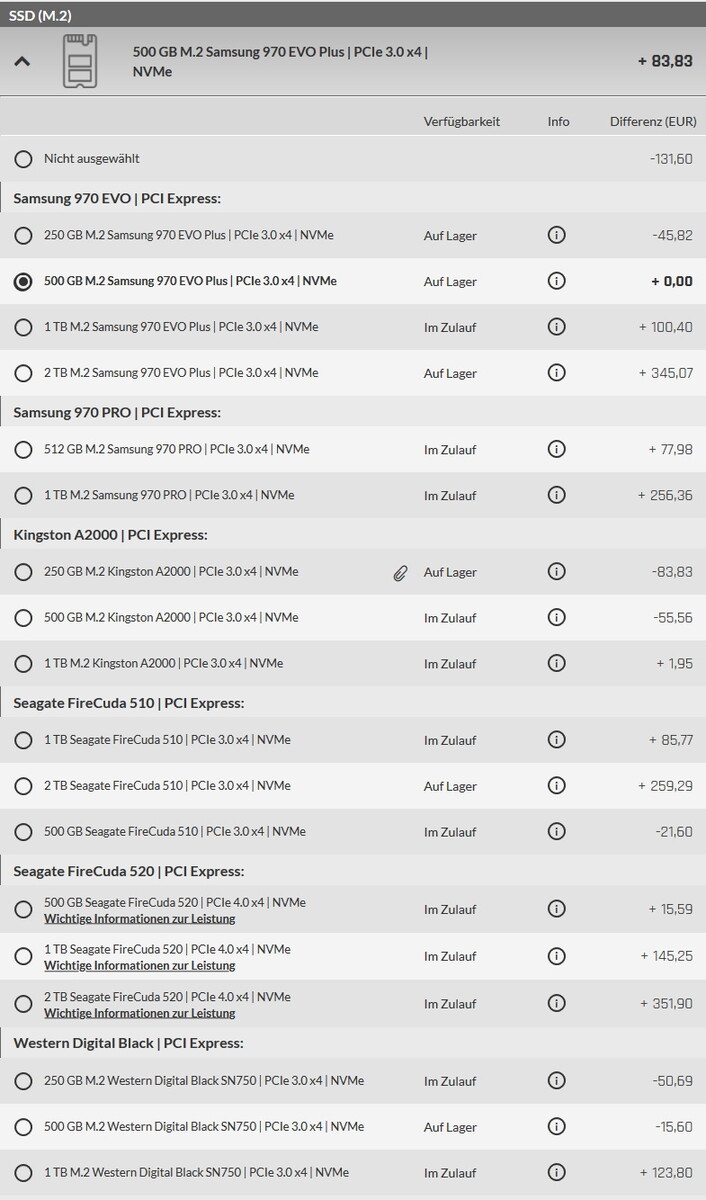The height and width of the screenshot is (1200, 706).
Task: Choose 1 TB Samsung 970 EVO Plus radio button
Action: pos(23,327)
